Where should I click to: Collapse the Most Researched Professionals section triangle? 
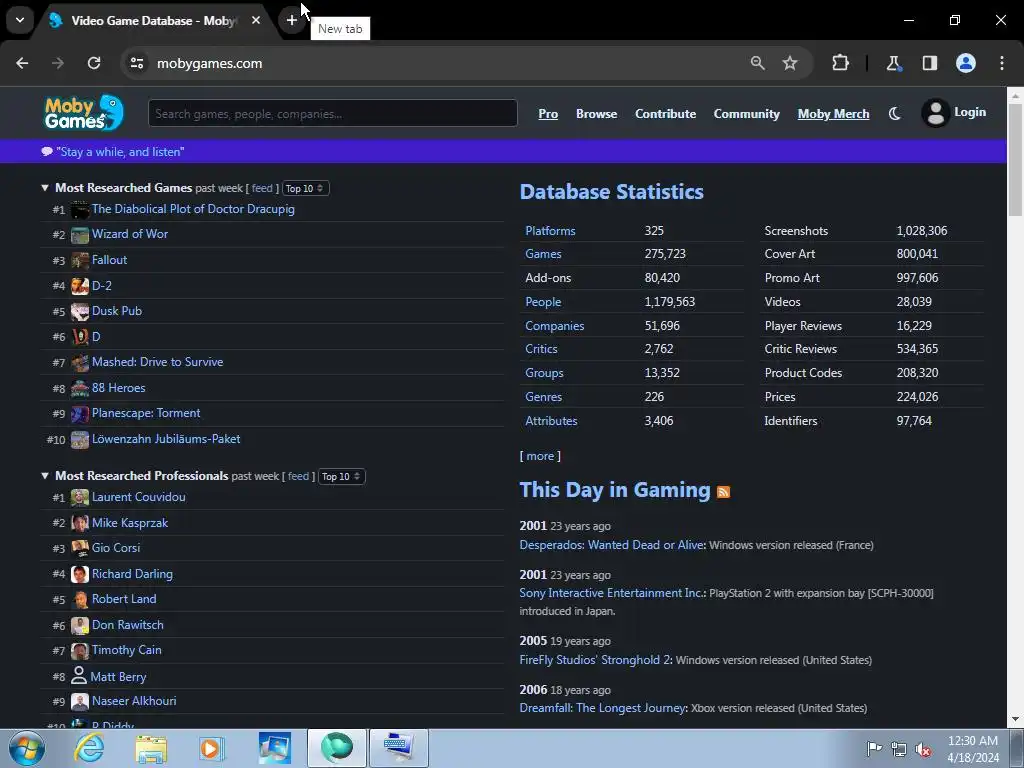[45, 476]
